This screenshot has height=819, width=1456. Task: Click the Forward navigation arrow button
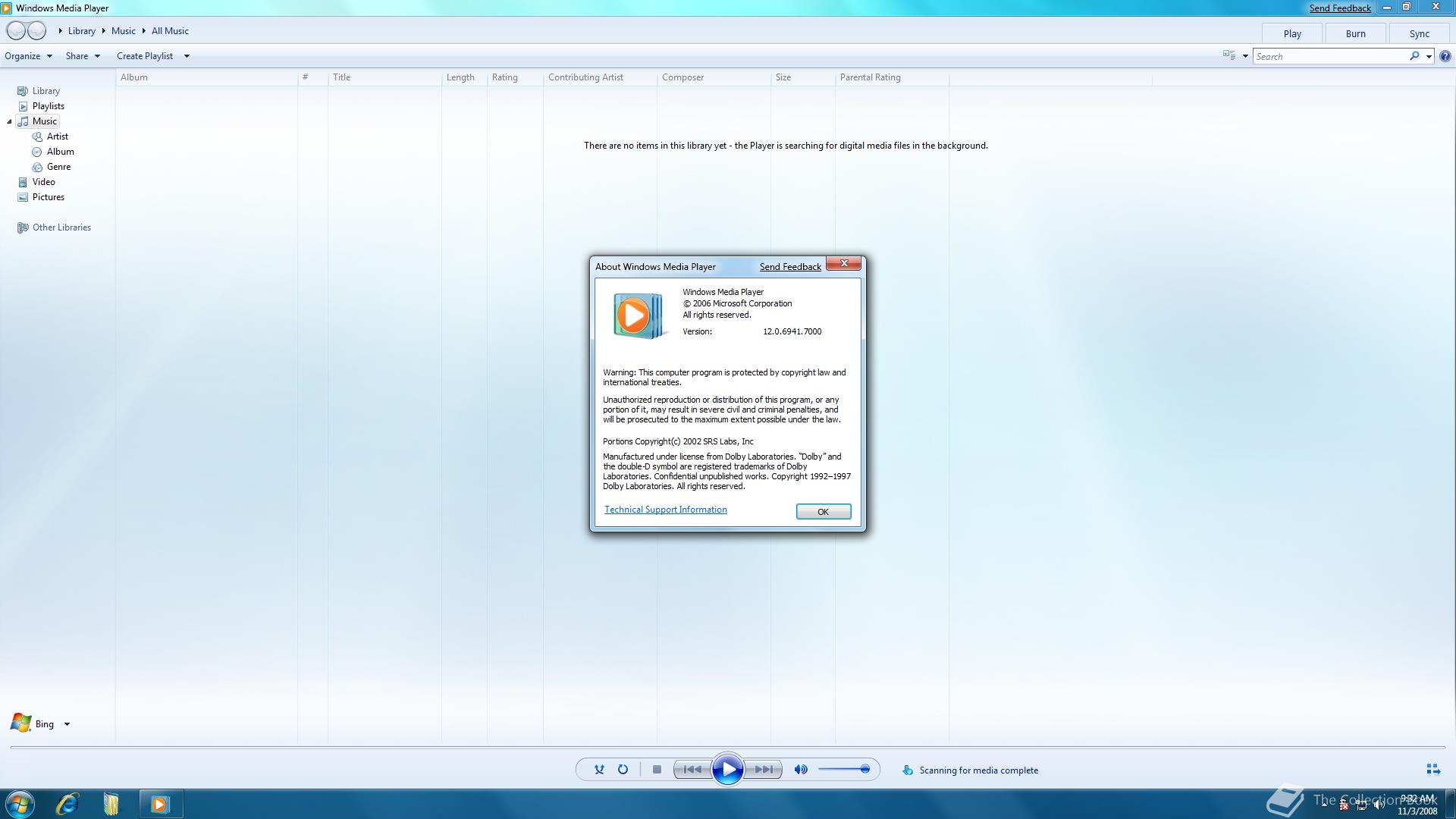coord(36,31)
